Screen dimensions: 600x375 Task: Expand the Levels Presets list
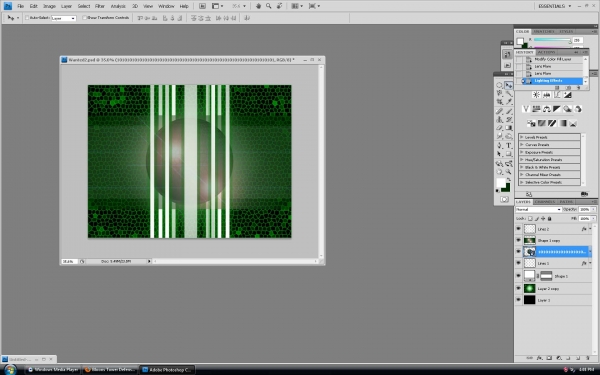coord(522,137)
